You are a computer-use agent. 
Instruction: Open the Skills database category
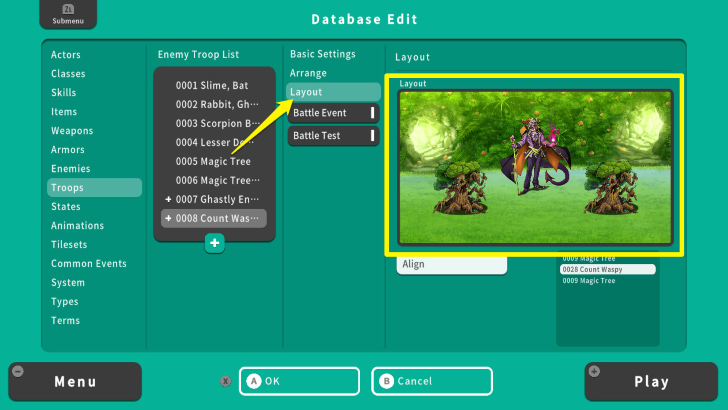tap(64, 92)
